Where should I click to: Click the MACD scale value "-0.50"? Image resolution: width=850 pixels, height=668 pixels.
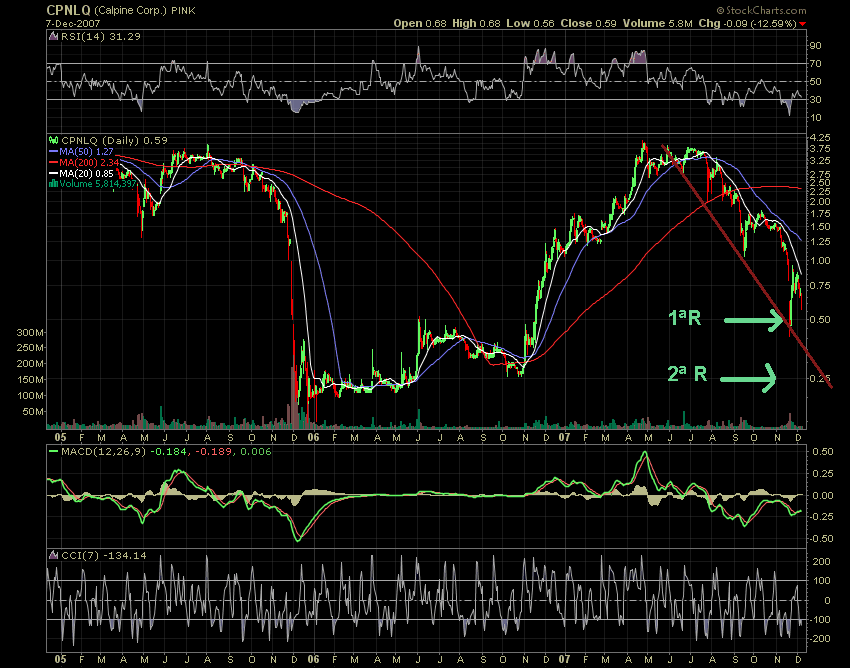(x=821, y=538)
